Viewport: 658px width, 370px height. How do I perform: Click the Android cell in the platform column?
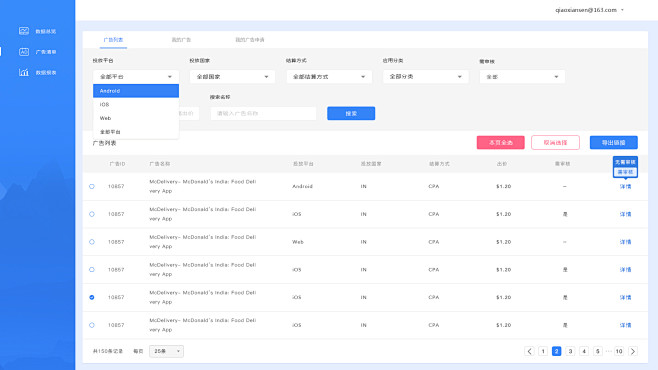click(302, 186)
